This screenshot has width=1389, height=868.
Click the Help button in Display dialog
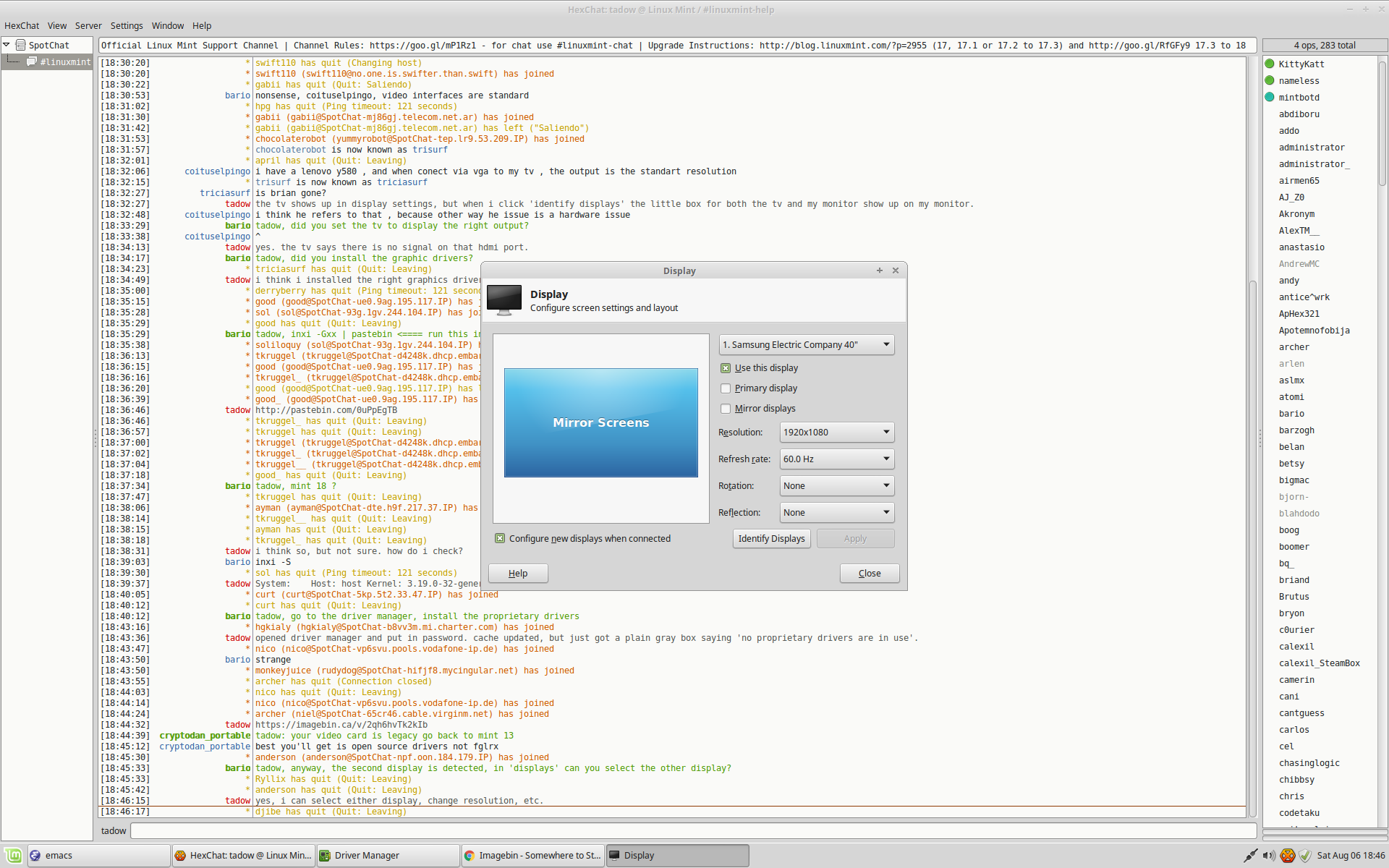coord(518,574)
